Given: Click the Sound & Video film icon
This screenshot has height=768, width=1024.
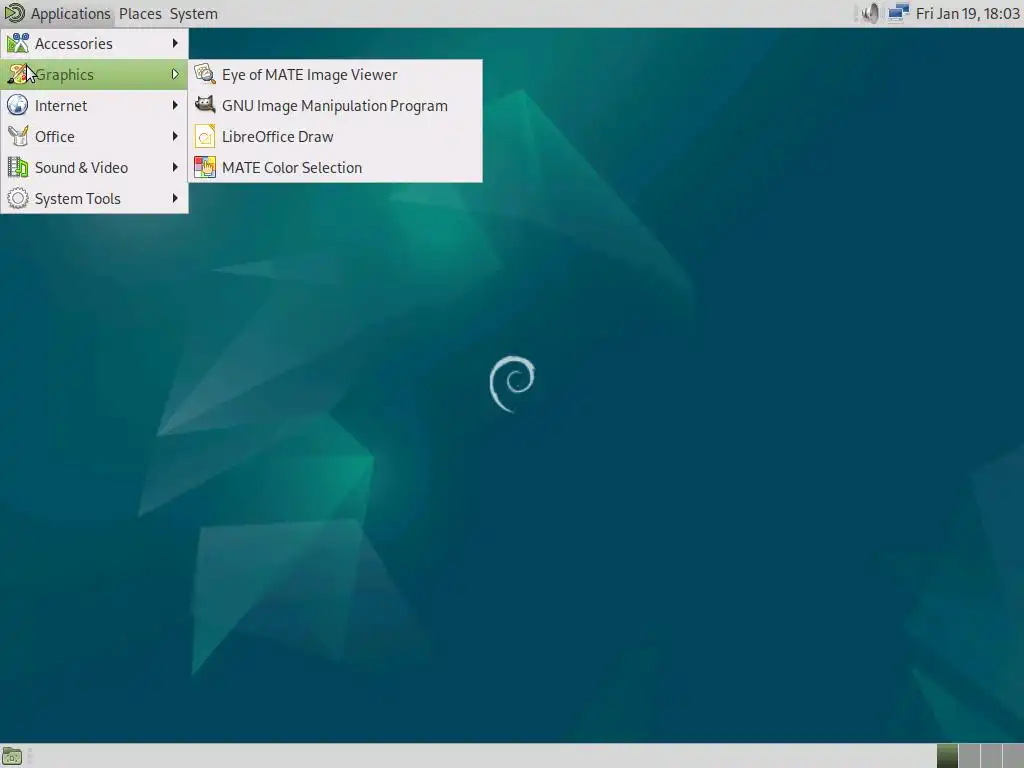Looking at the screenshot, I should (x=18, y=167).
